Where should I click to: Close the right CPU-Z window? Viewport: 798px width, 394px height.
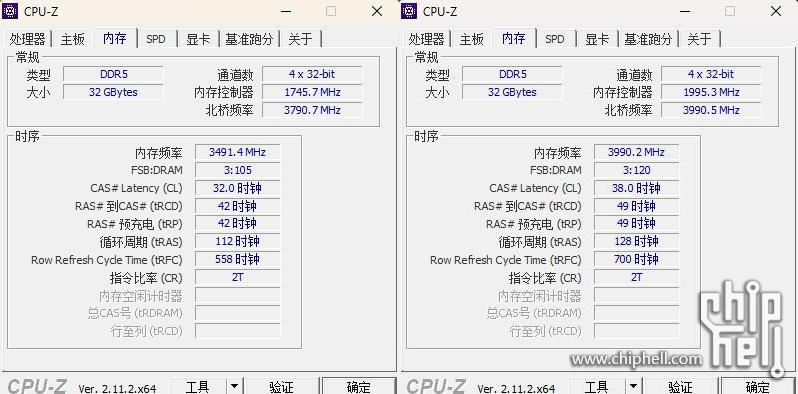776,11
